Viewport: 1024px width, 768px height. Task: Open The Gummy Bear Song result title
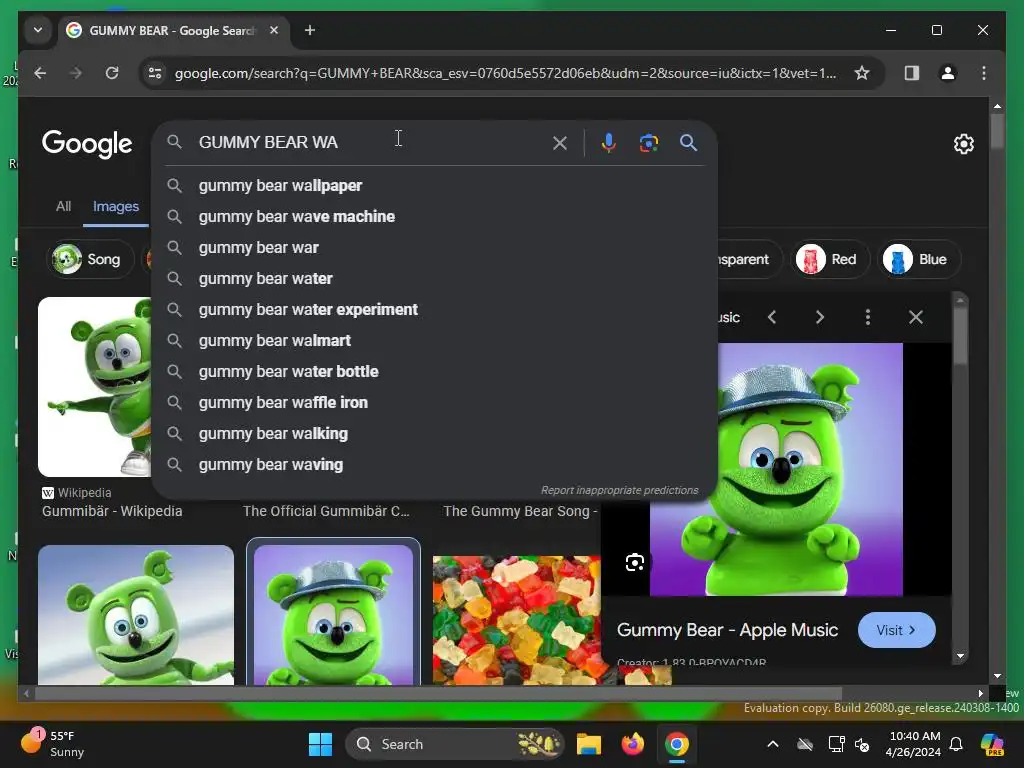point(520,511)
